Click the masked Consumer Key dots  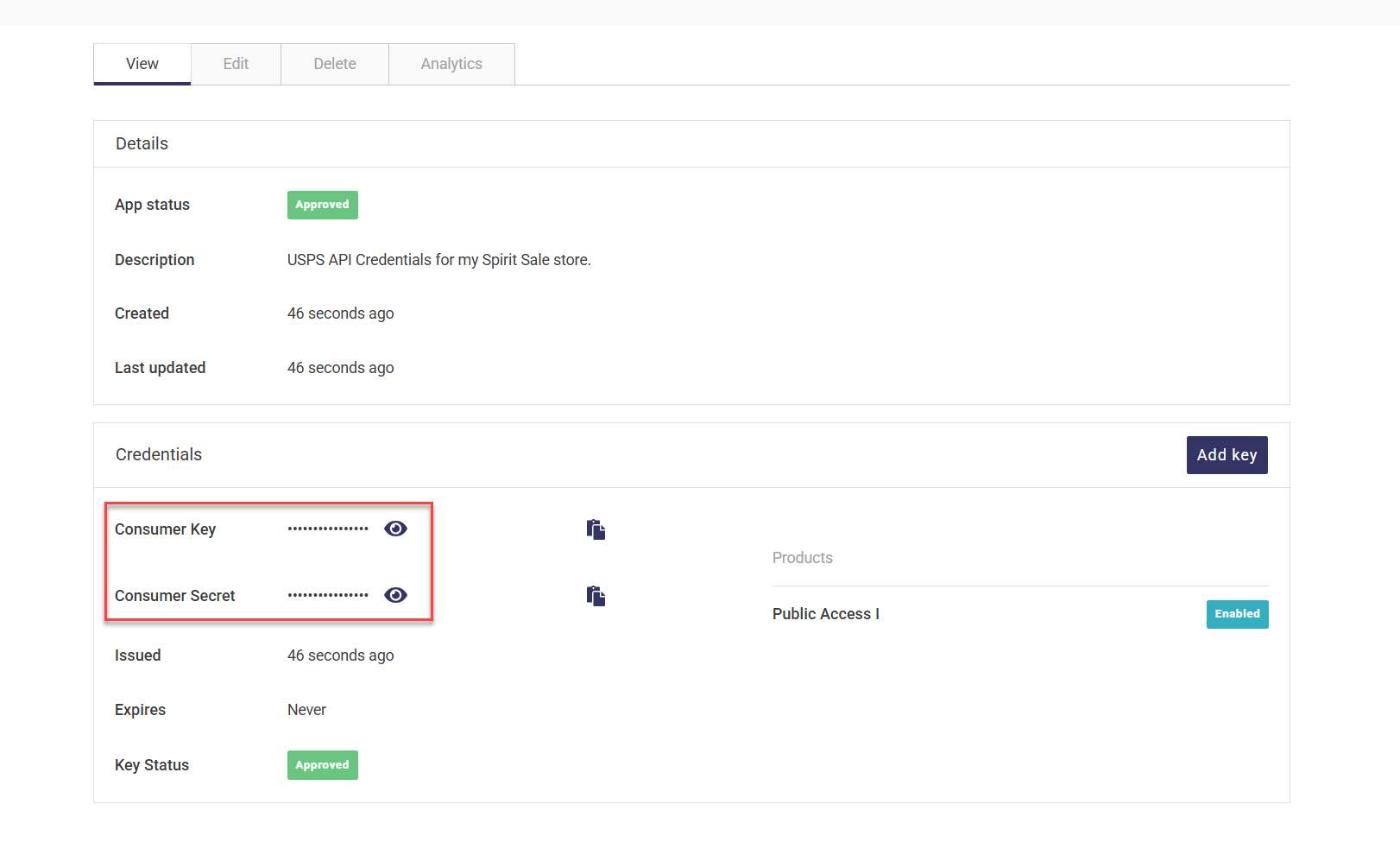click(x=328, y=529)
